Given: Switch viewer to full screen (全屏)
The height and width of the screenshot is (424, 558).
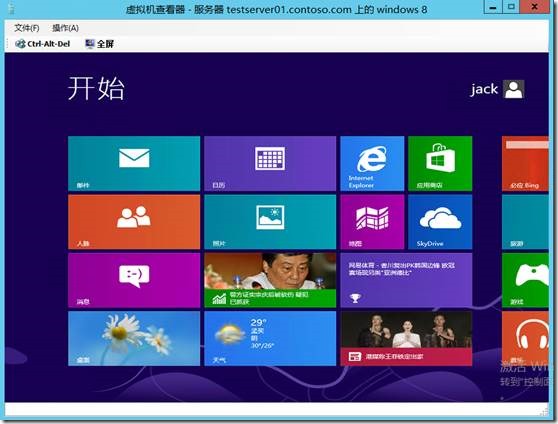Looking at the screenshot, I should (x=99, y=44).
